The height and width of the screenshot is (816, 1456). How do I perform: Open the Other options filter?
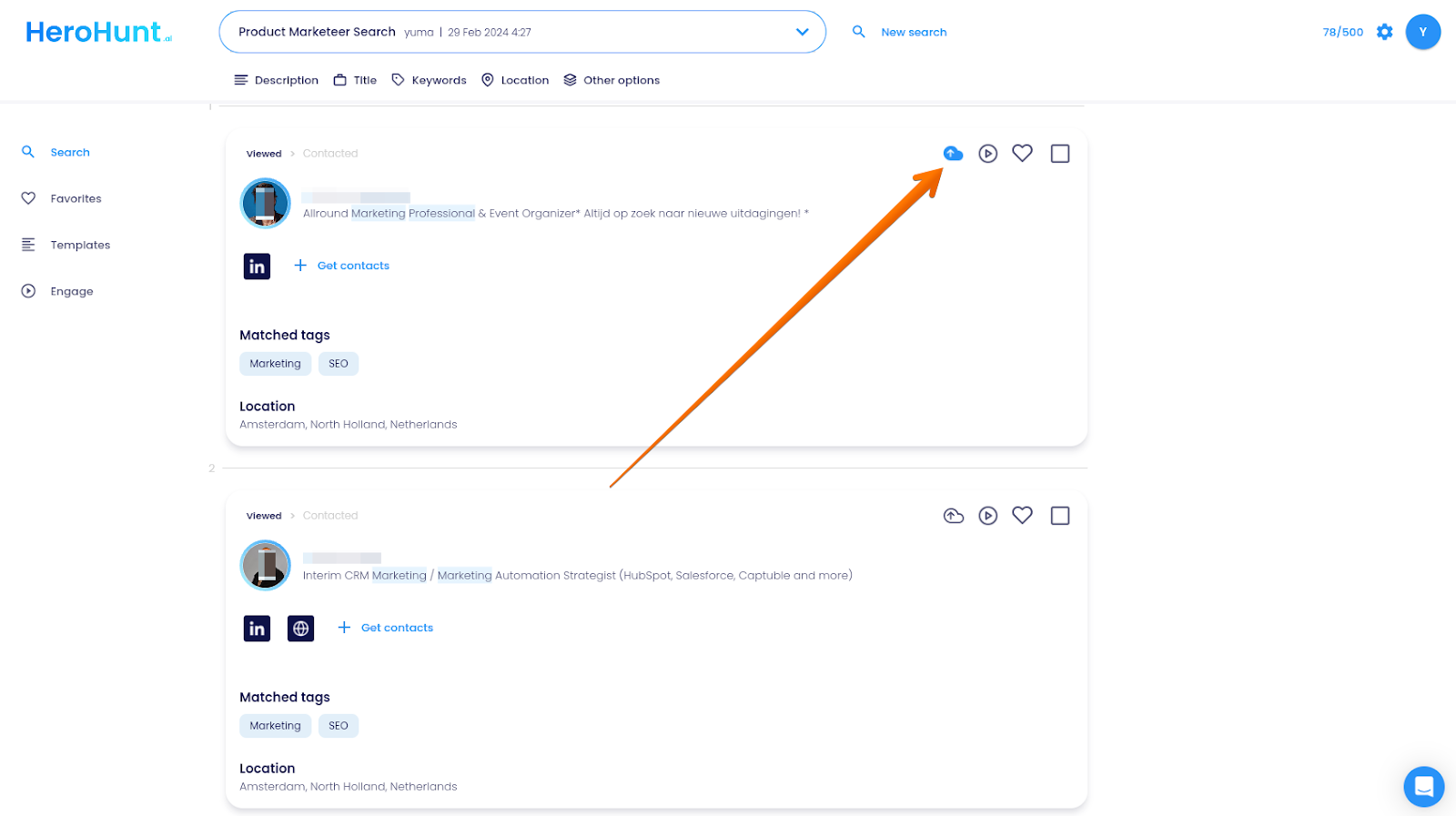(612, 80)
